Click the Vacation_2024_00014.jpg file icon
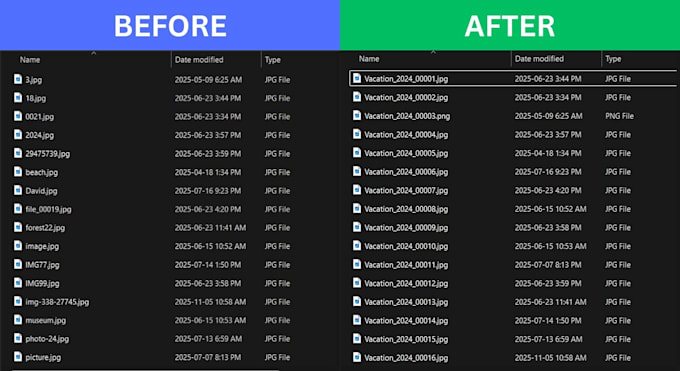Screen dimensions: 680x371 pyautogui.click(x=357, y=321)
